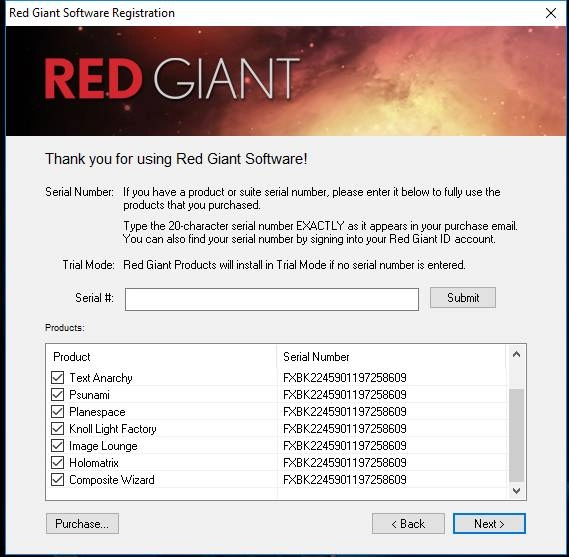Deselect the Image Lounge checkbox
The image size is (569, 557).
(x=57, y=446)
